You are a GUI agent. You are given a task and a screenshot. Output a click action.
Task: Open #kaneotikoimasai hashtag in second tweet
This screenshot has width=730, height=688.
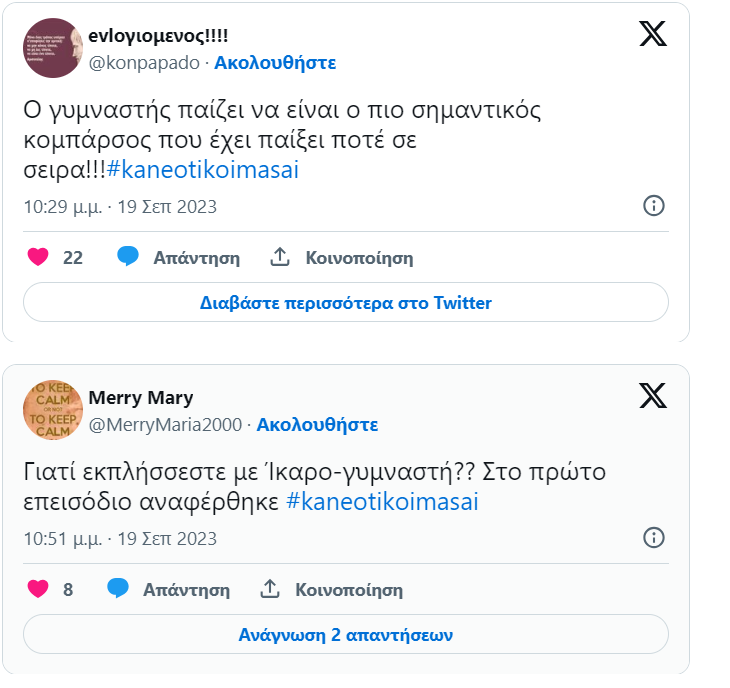(382, 502)
